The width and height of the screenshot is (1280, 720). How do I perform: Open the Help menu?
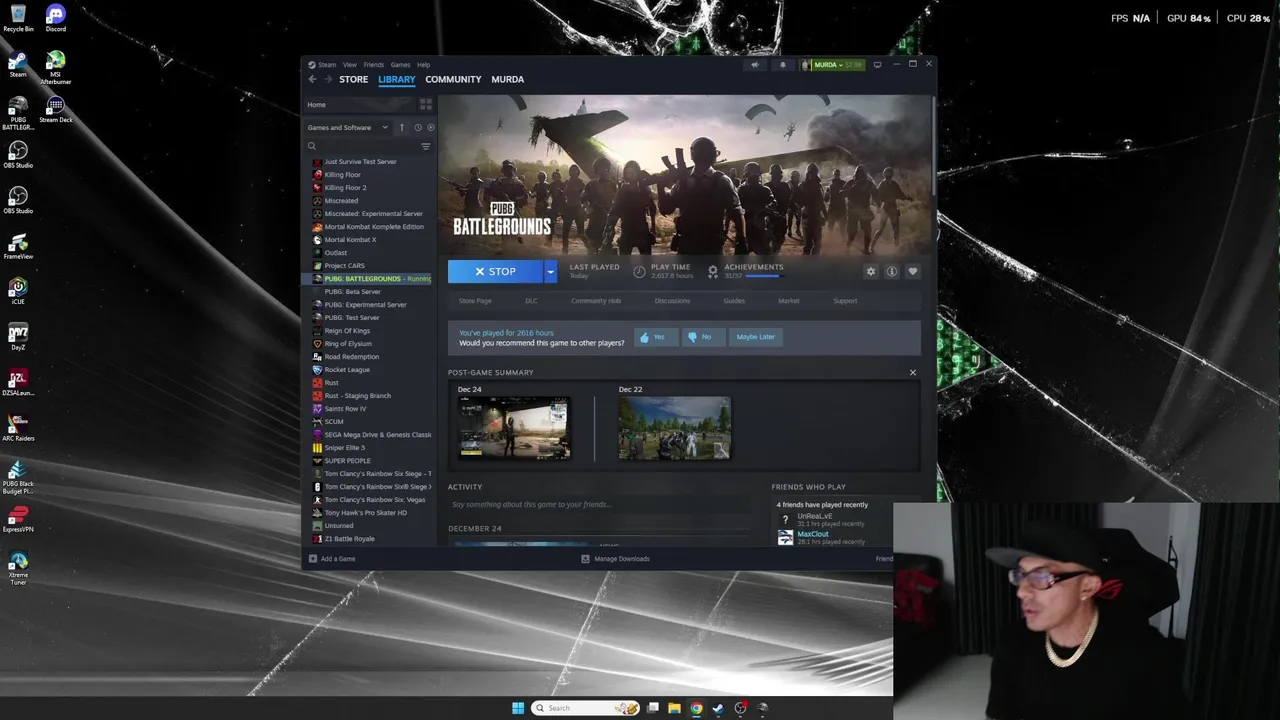[423, 65]
